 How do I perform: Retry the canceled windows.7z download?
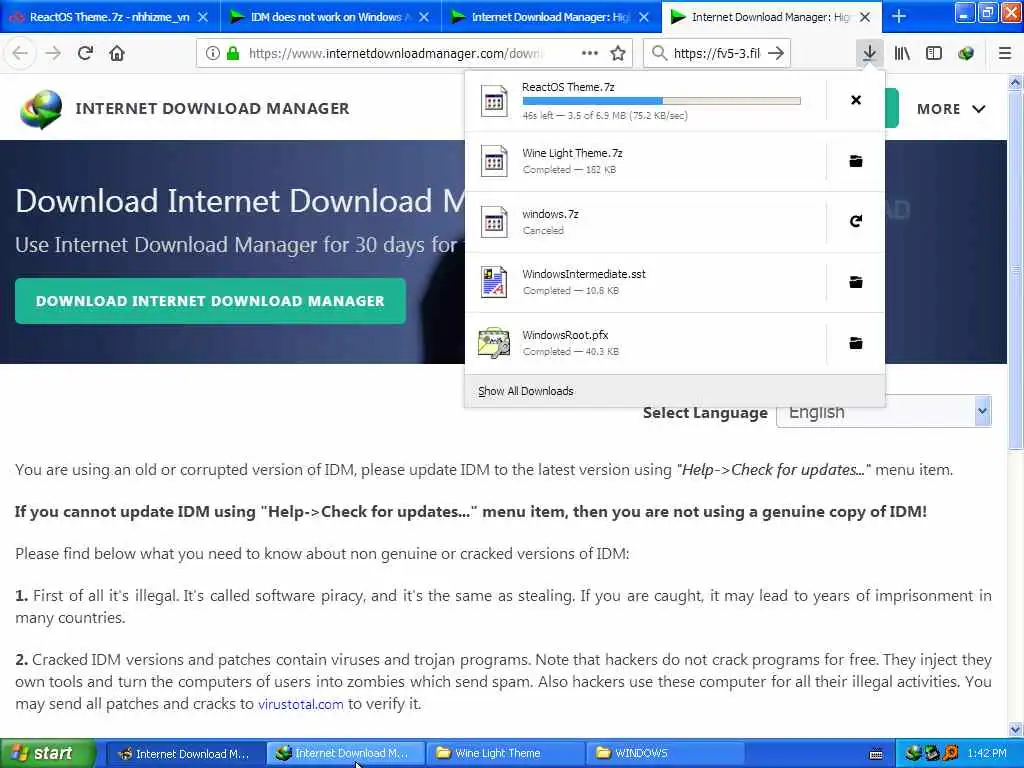point(856,221)
